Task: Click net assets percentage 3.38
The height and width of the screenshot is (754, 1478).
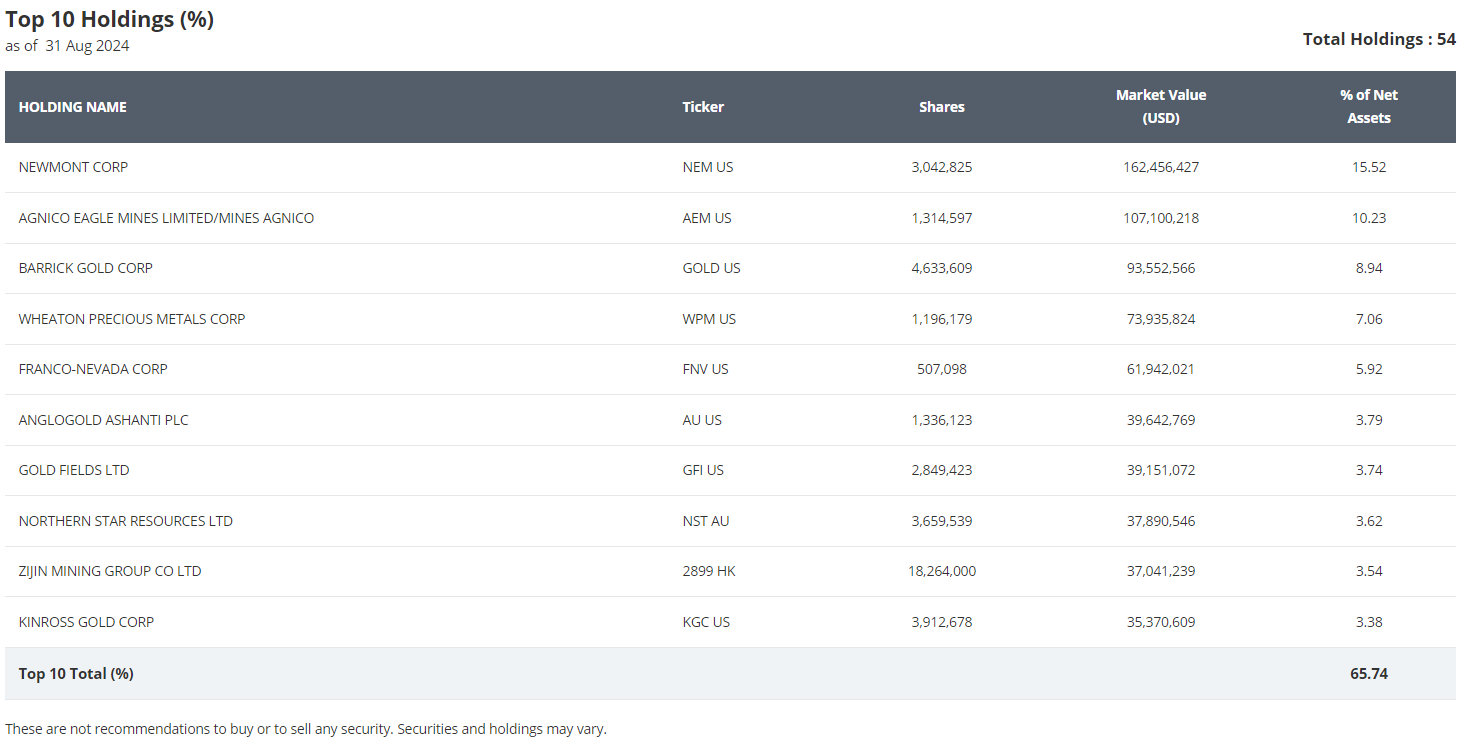Action: point(1369,622)
